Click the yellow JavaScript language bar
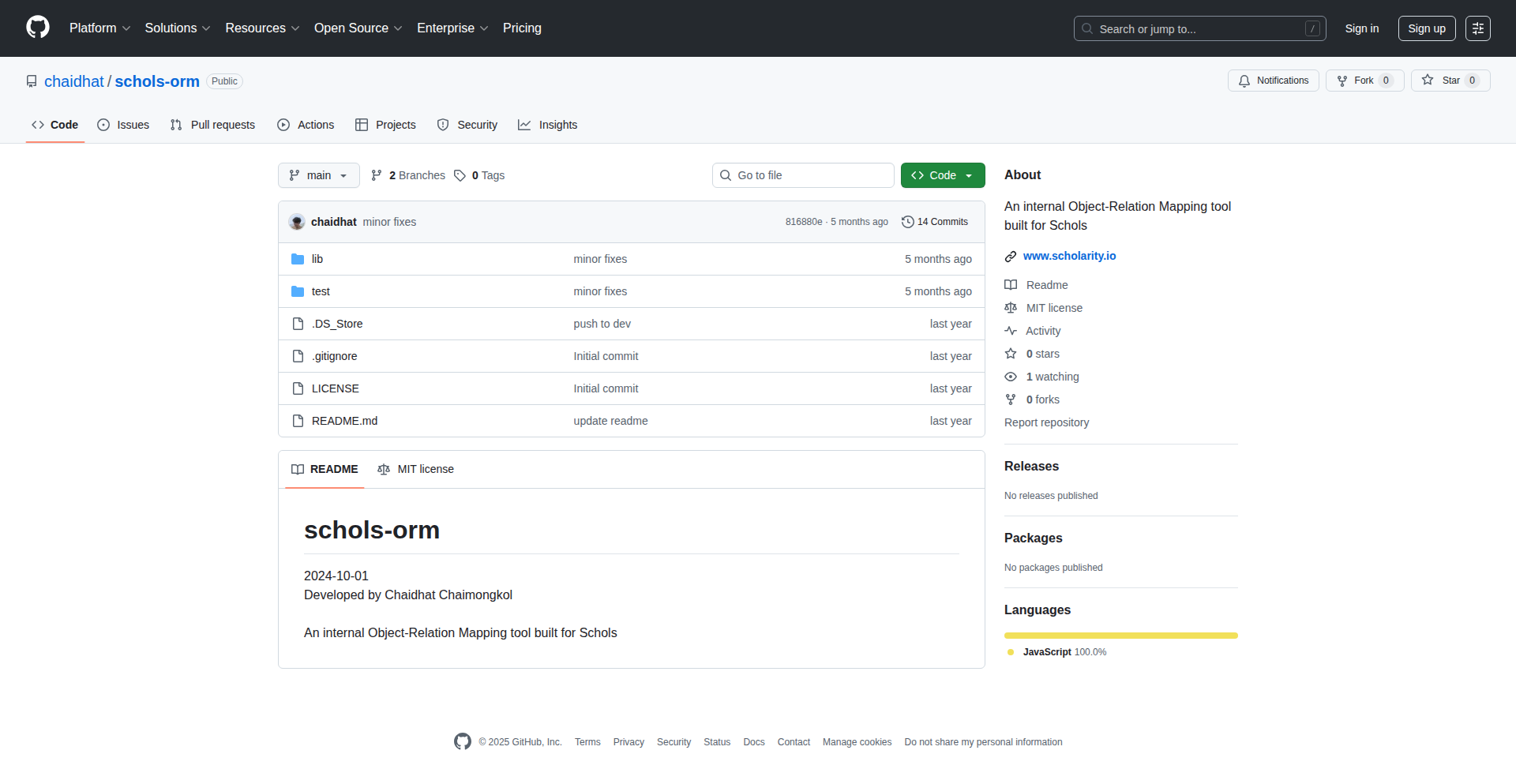The height and width of the screenshot is (784, 1516). point(1121,636)
